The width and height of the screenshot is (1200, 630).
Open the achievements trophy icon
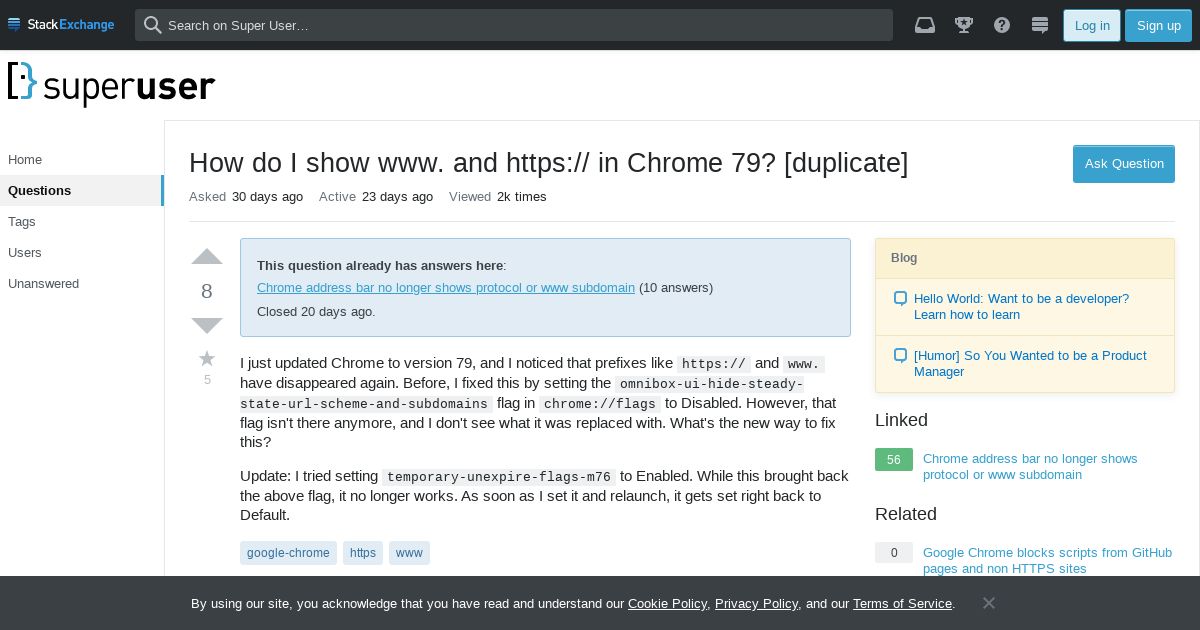(x=964, y=25)
